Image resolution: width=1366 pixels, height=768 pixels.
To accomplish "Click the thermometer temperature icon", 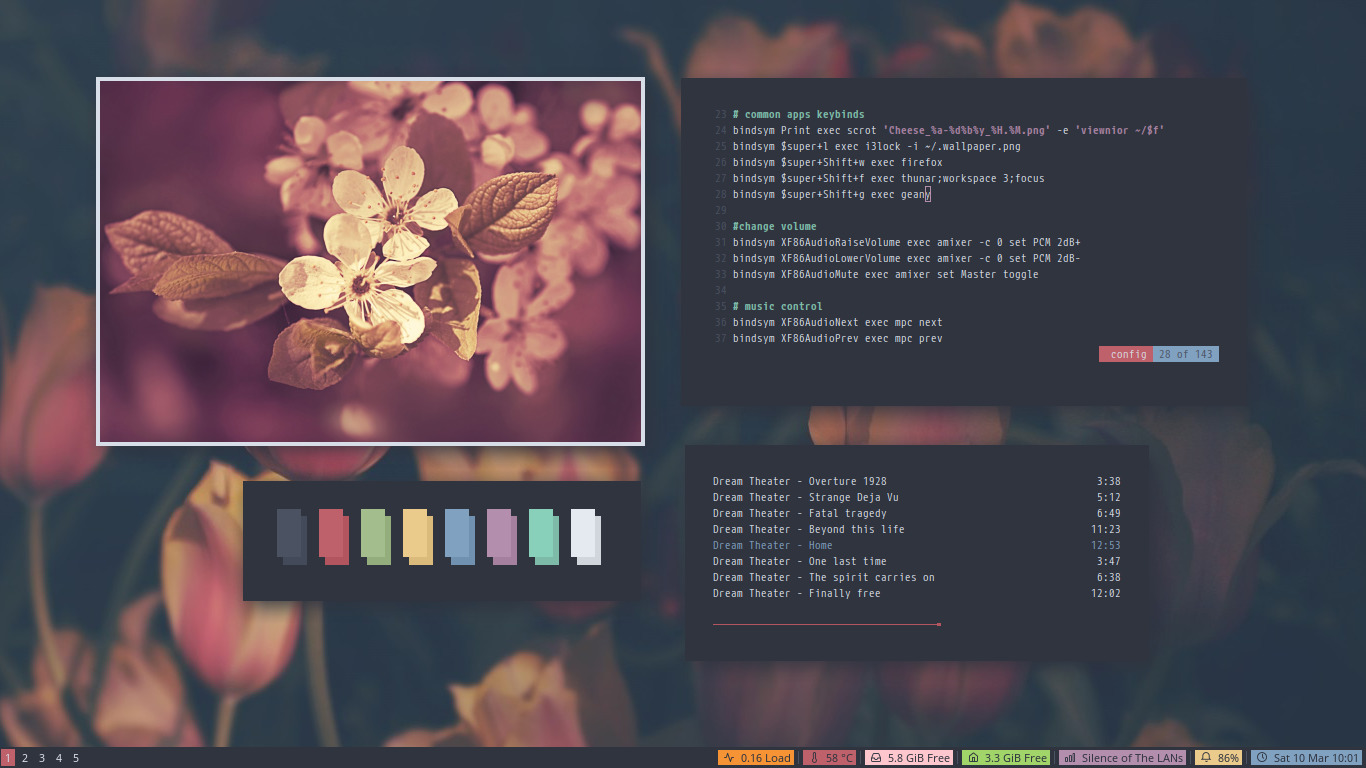I will pyautogui.click(x=819, y=757).
